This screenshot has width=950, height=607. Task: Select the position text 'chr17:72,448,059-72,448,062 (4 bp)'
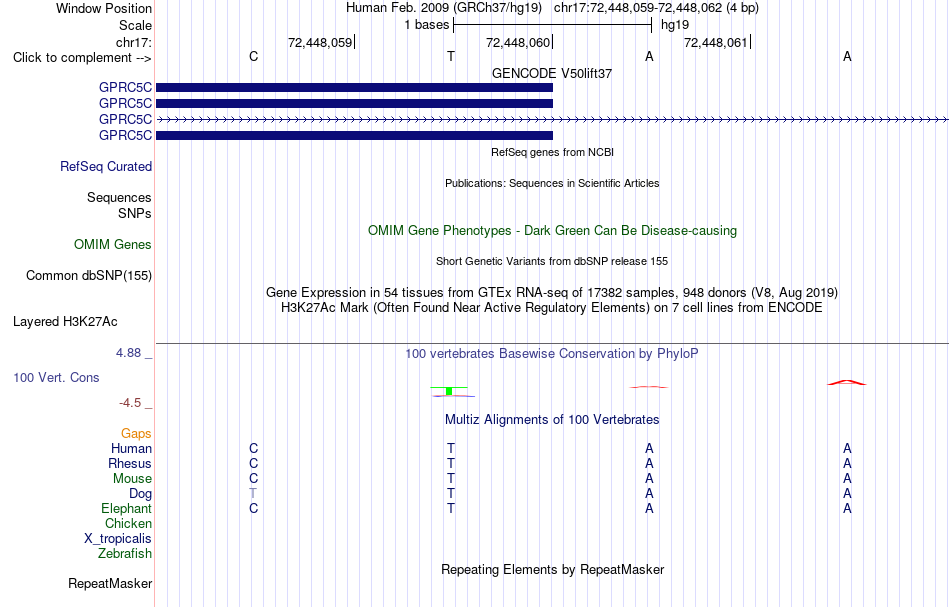coord(656,8)
